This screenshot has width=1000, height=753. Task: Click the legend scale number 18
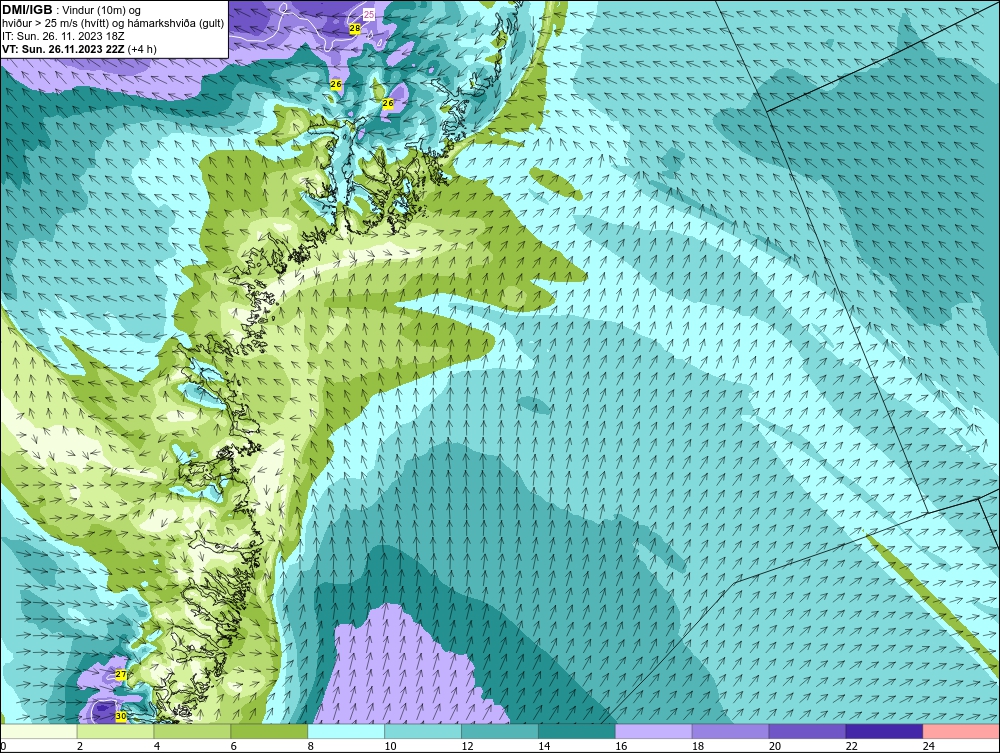698,746
